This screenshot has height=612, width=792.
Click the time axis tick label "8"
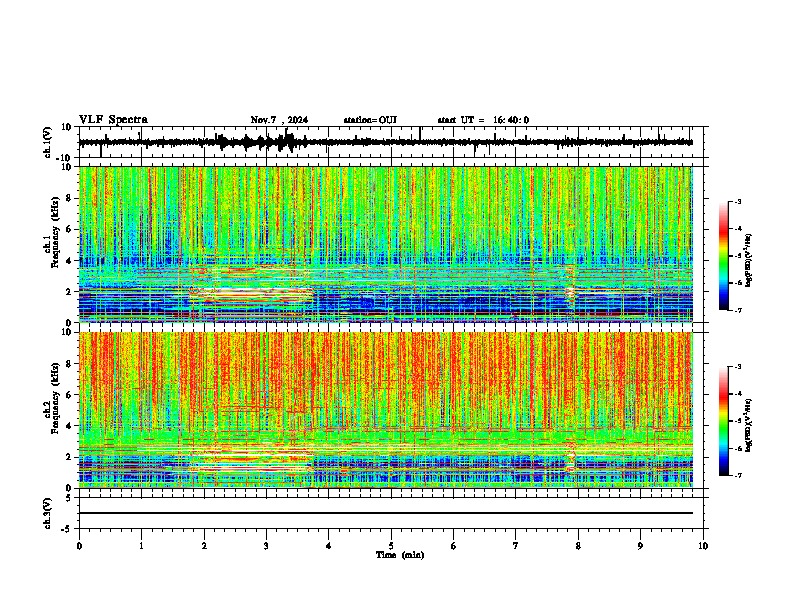pyautogui.click(x=578, y=546)
